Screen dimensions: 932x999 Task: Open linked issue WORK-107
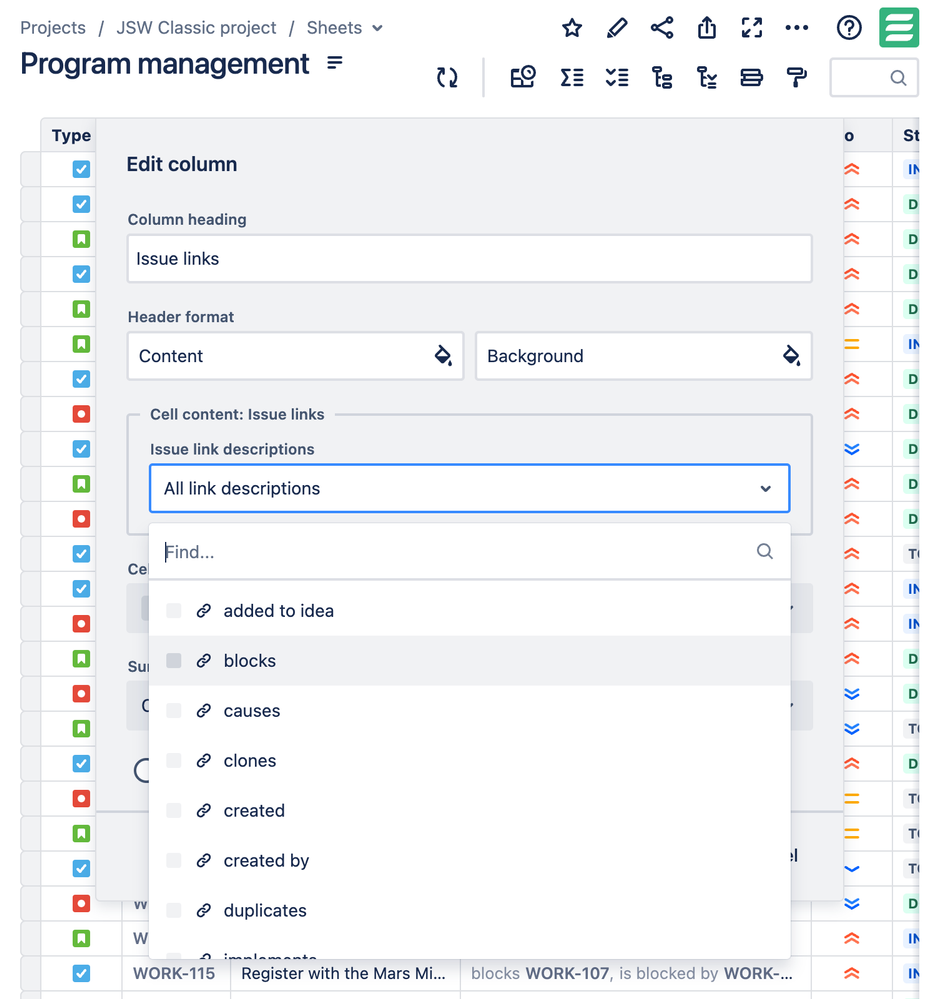point(567,973)
